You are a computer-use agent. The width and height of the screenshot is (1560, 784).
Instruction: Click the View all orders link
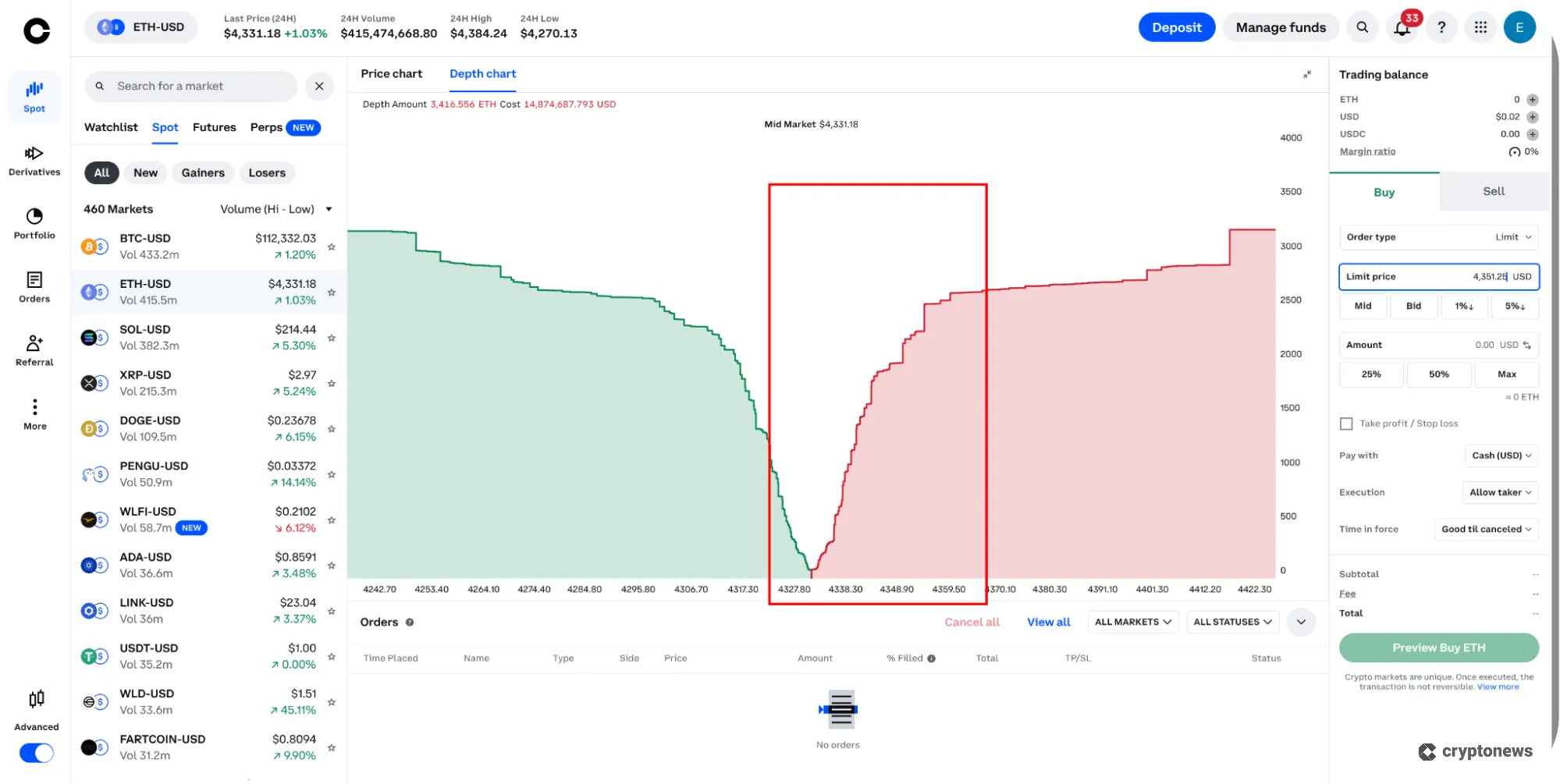pos(1048,622)
